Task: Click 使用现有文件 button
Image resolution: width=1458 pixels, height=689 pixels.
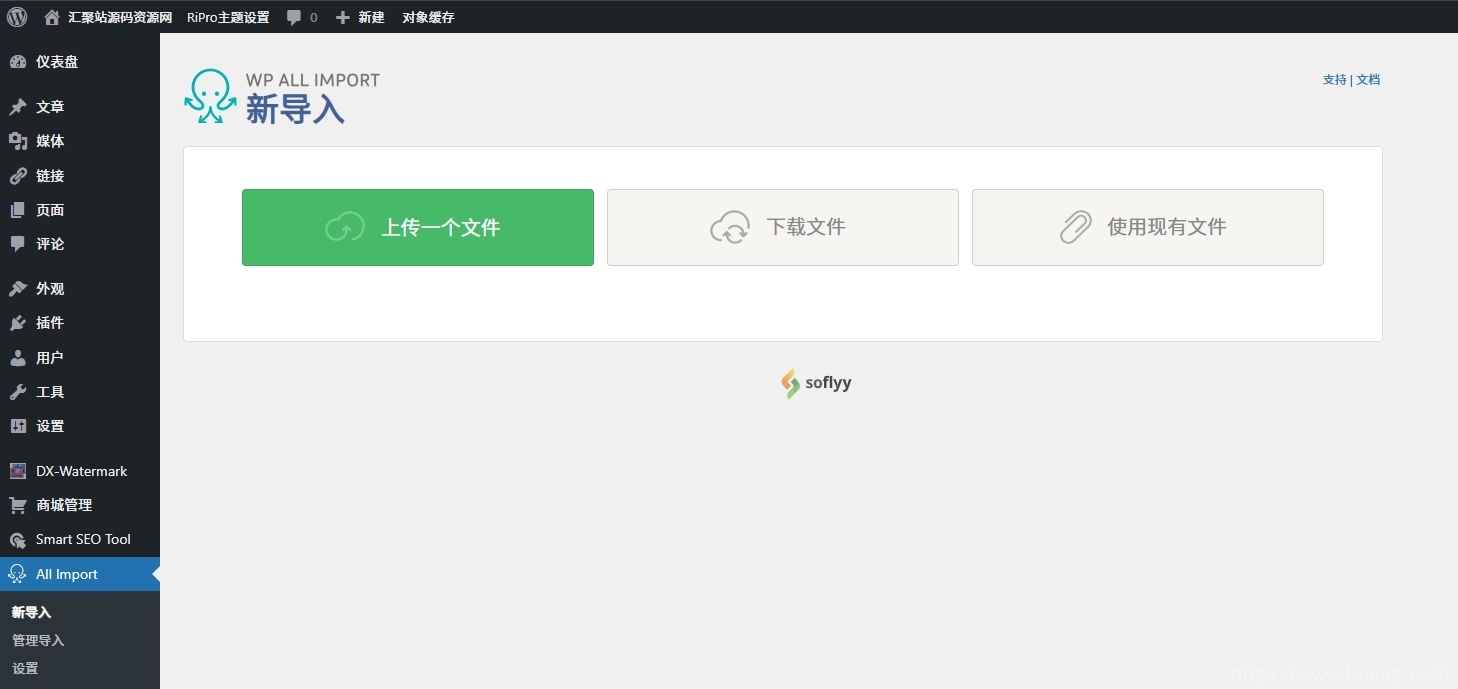Action: pyautogui.click(x=1148, y=228)
